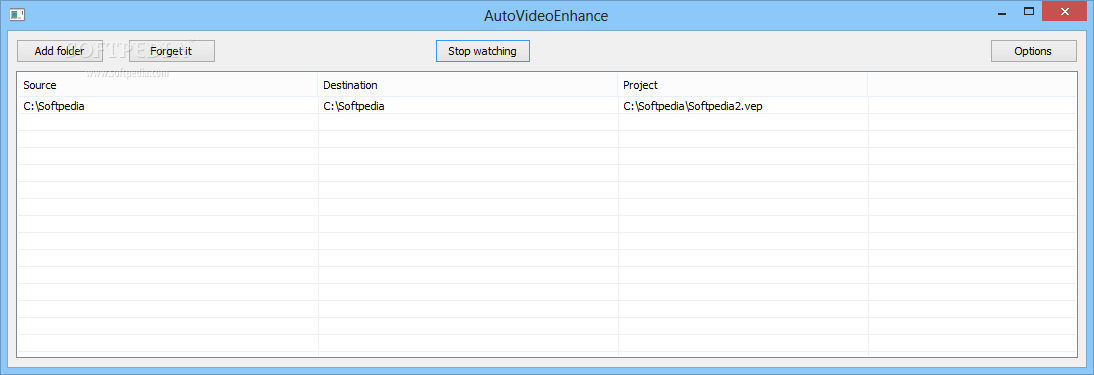Click the empty second row in Source column
This screenshot has height=375, width=1094.
(x=167, y=122)
